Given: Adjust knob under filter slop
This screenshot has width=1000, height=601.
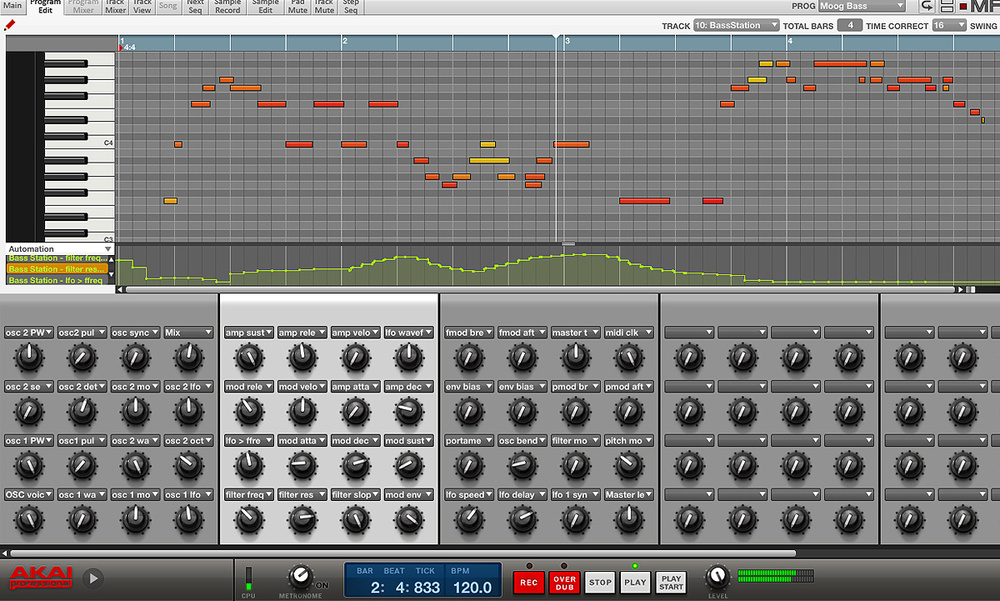Looking at the screenshot, I should [x=355, y=520].
